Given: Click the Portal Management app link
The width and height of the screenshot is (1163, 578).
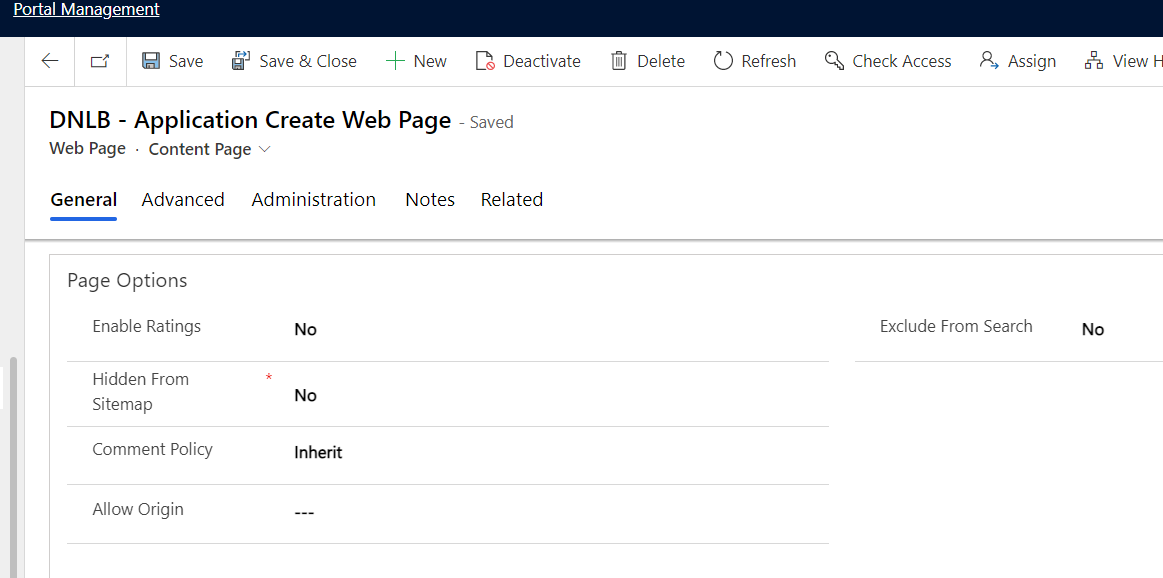Looking at the screenshot, I should tap(86, 10).
